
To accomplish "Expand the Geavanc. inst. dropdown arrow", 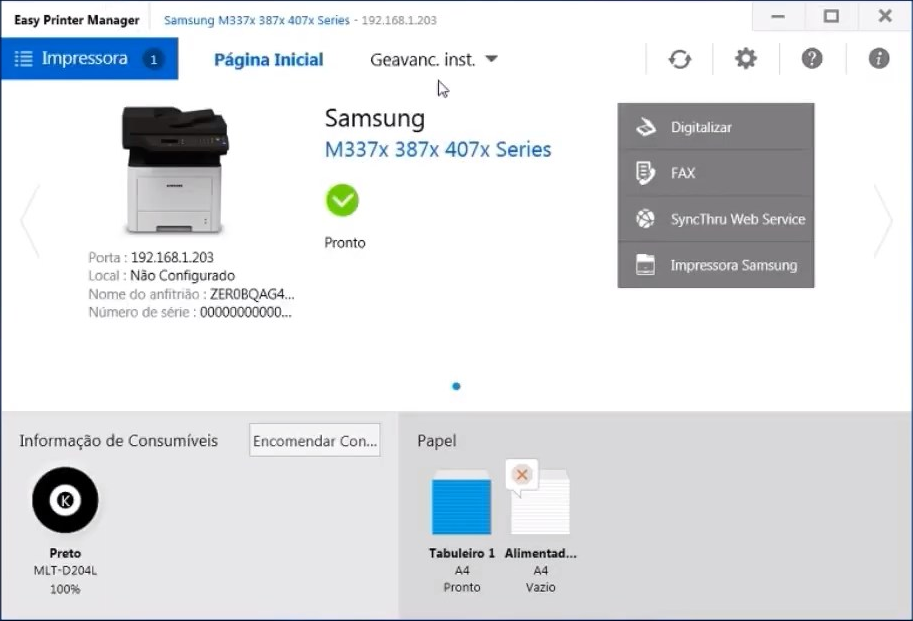I will tap(491, 59).
